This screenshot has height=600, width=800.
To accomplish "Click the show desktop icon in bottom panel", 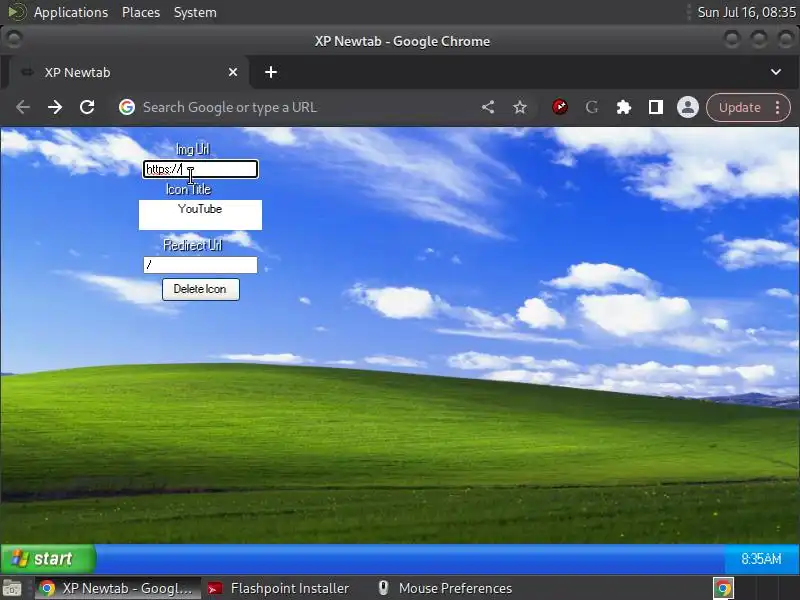I will [12, 588].
